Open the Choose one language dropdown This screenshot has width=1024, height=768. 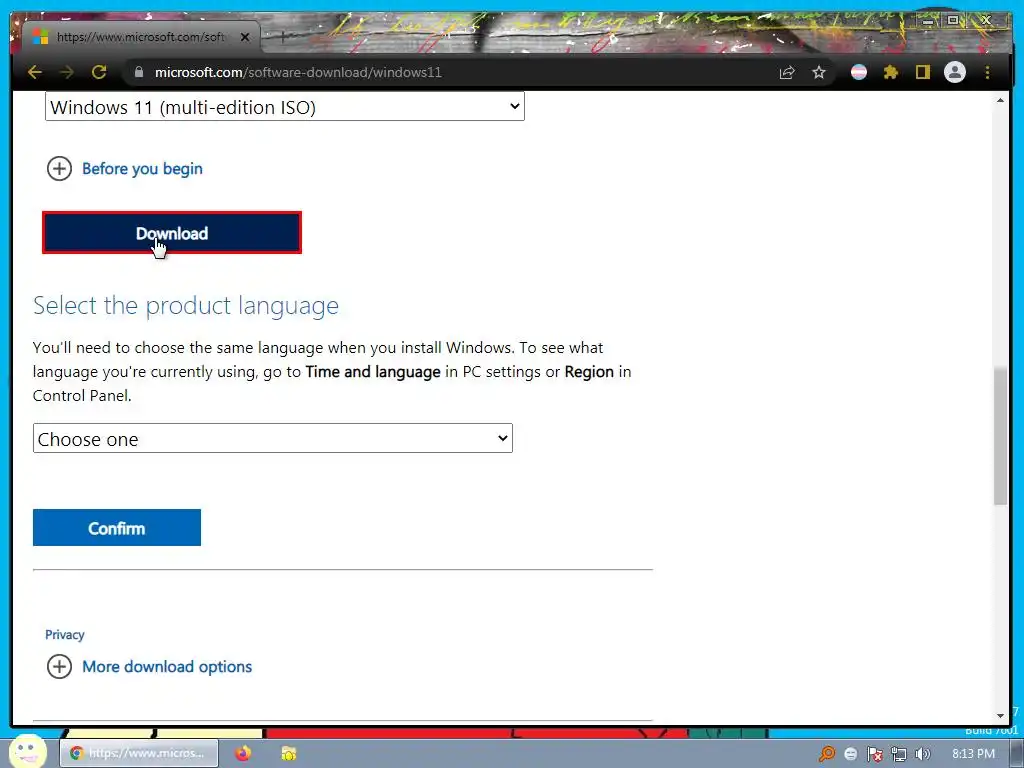(273, 438)
